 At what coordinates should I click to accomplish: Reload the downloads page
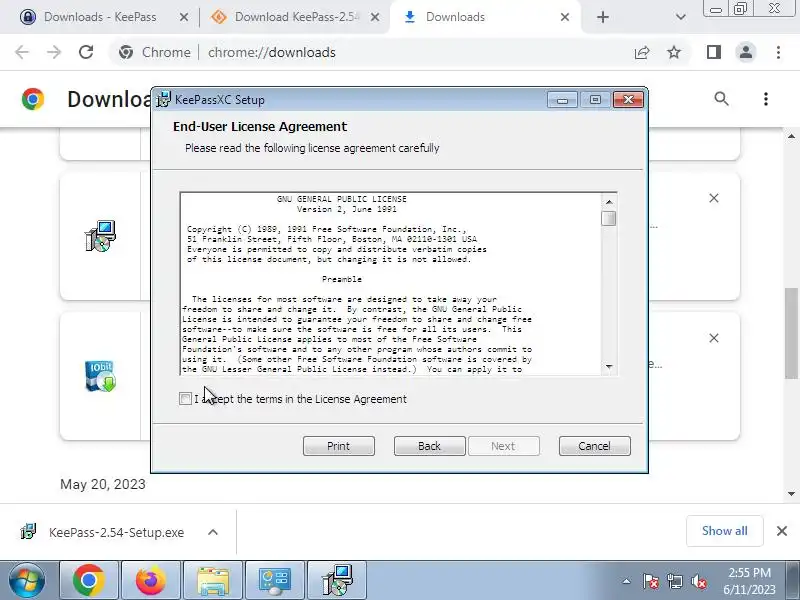pos(86,52)
